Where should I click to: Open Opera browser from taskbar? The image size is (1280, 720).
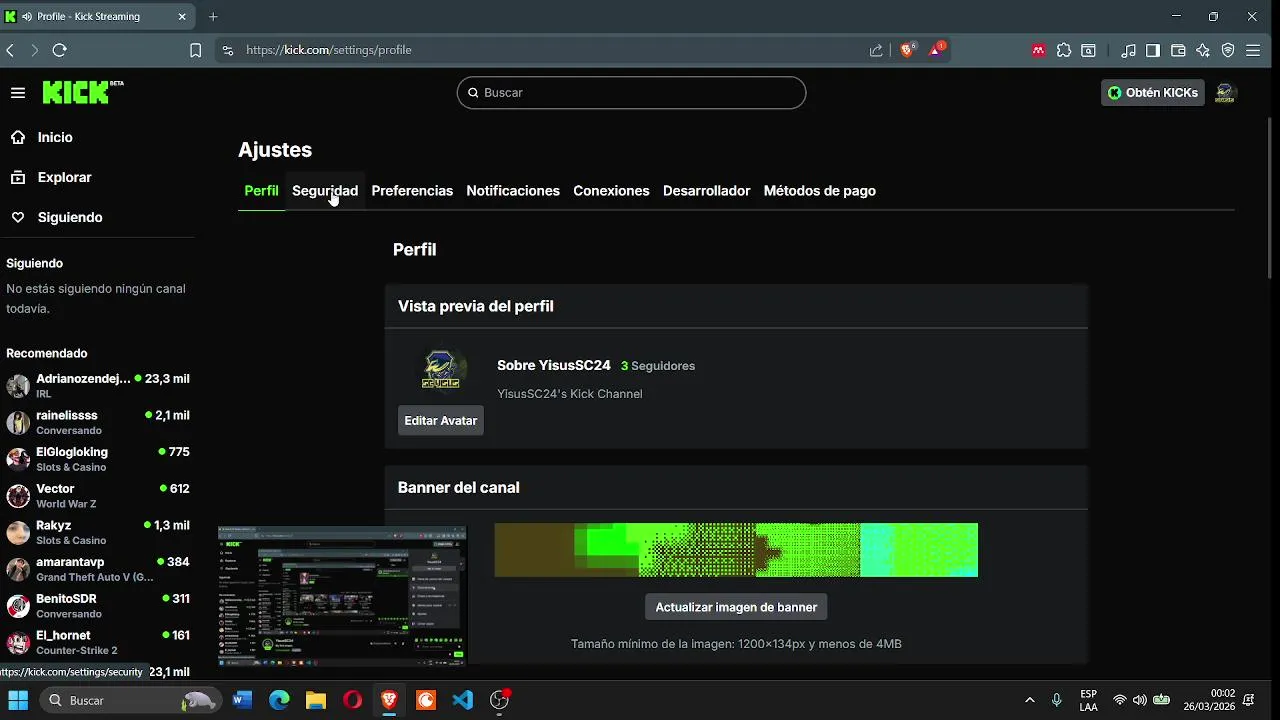(x=352, y=700)
